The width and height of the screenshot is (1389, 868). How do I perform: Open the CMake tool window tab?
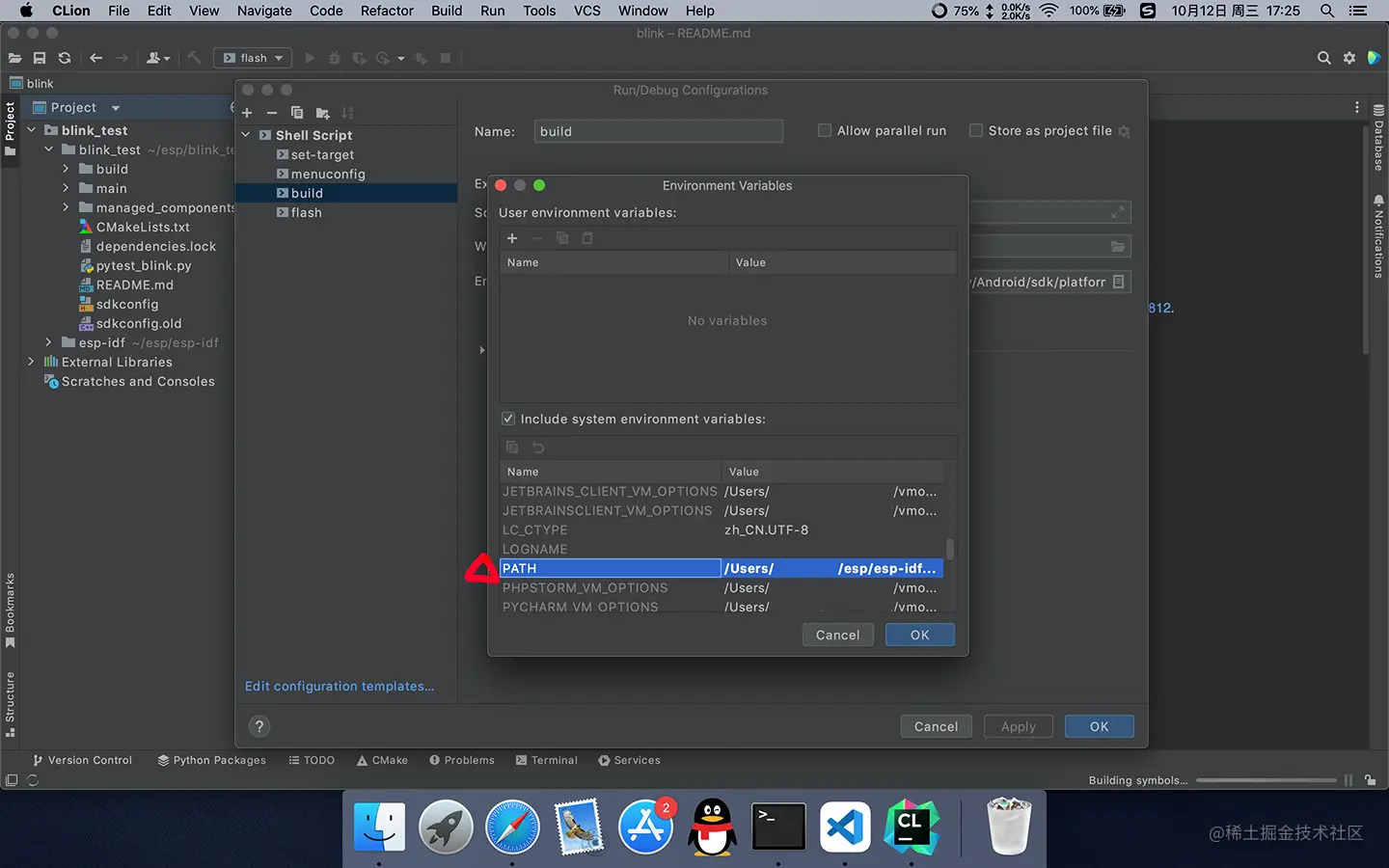(382, 760)
